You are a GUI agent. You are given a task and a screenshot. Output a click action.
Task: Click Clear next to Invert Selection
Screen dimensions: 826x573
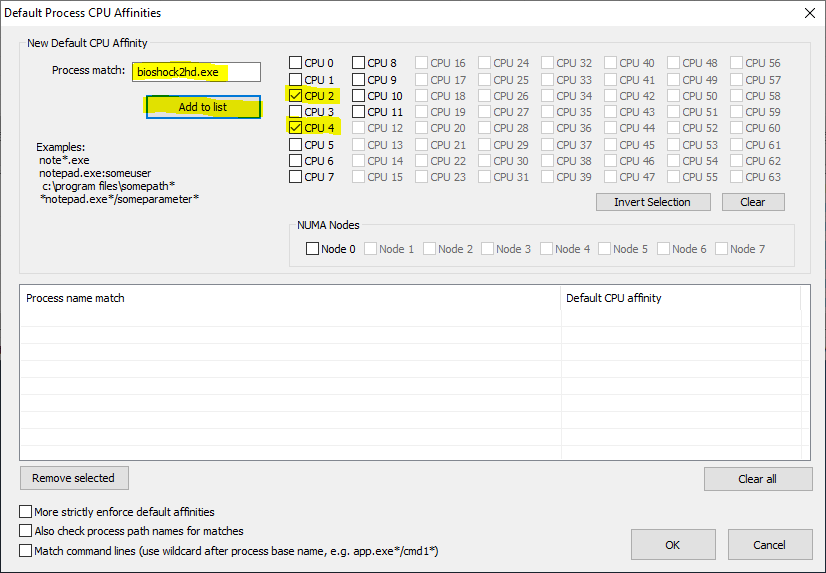pyautogui.click(x=752, y=202)
